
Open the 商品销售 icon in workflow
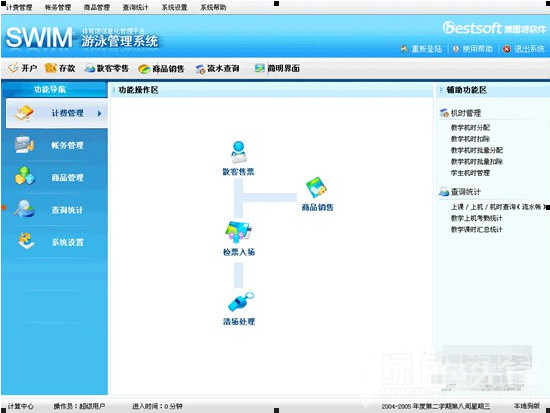pyautogui.click(x=316, y=188)
